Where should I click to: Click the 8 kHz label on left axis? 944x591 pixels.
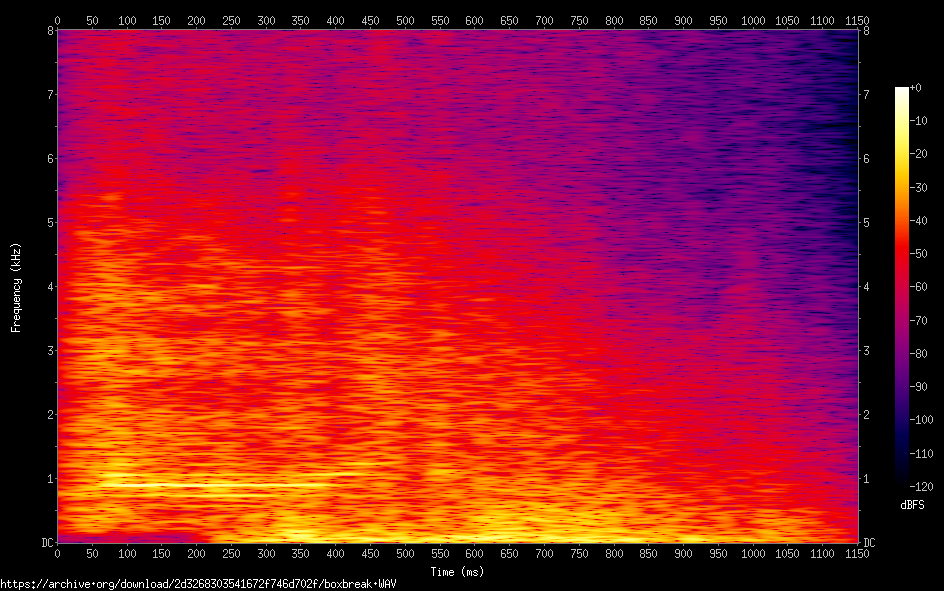point(48,30)
